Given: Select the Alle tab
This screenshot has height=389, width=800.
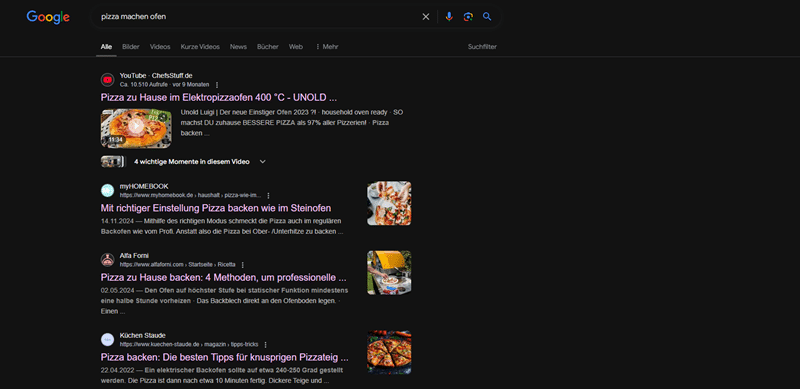Looking at the screenshot, I should [106, 46].
